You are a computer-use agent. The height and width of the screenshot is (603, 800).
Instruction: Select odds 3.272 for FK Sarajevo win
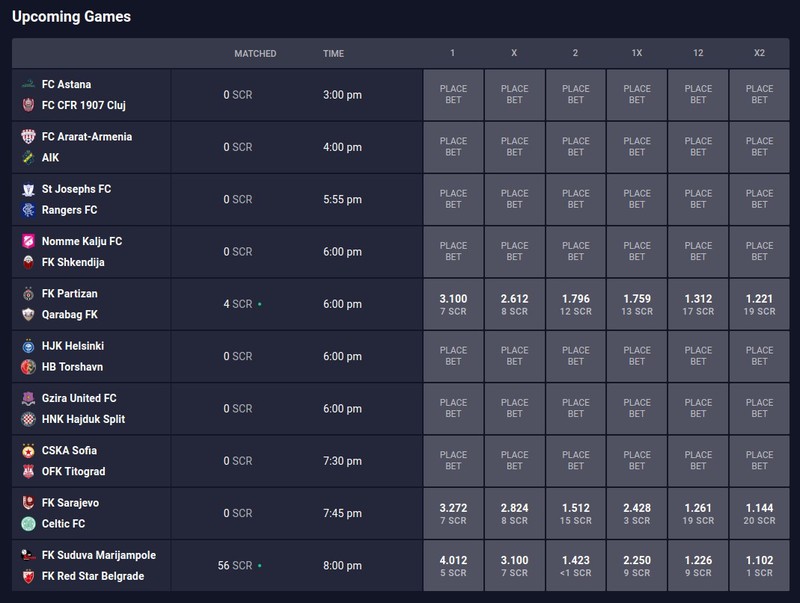tap(453, 513)
